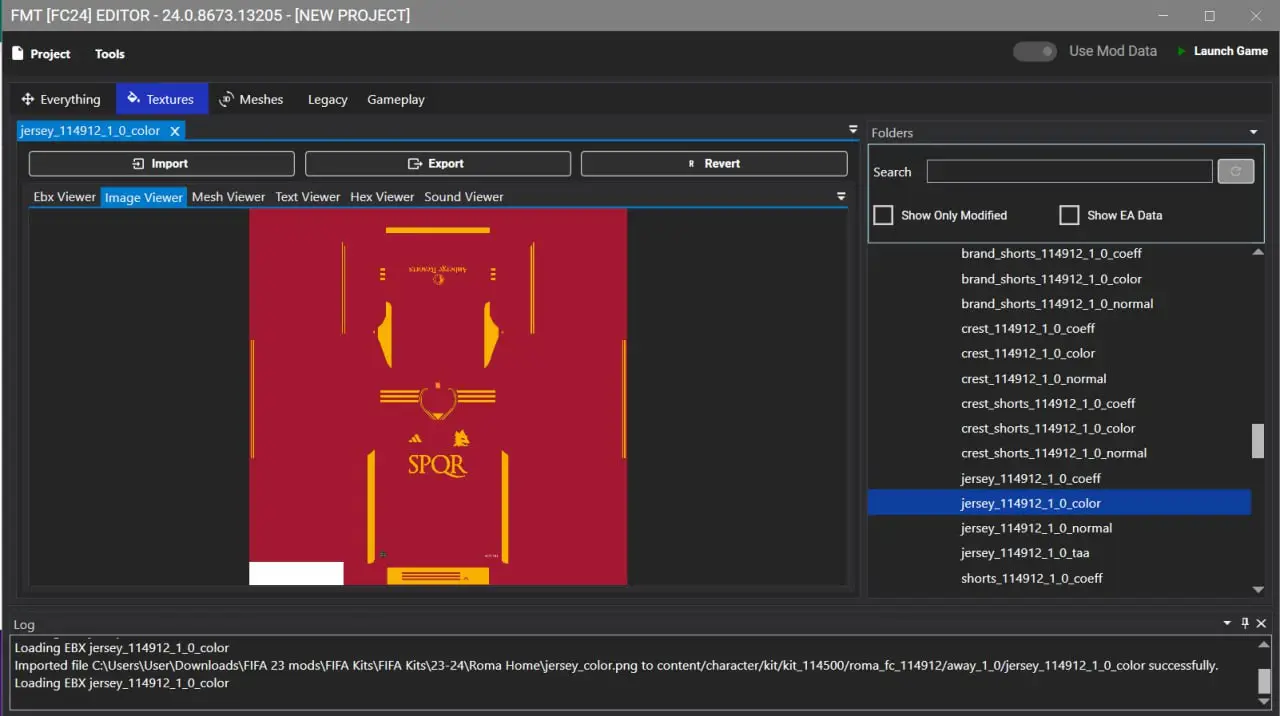This screenshot has width=1280, height=716.
Task: Select crest_shorts_114912_1_0_coeff item
Action: point(1048,404)
